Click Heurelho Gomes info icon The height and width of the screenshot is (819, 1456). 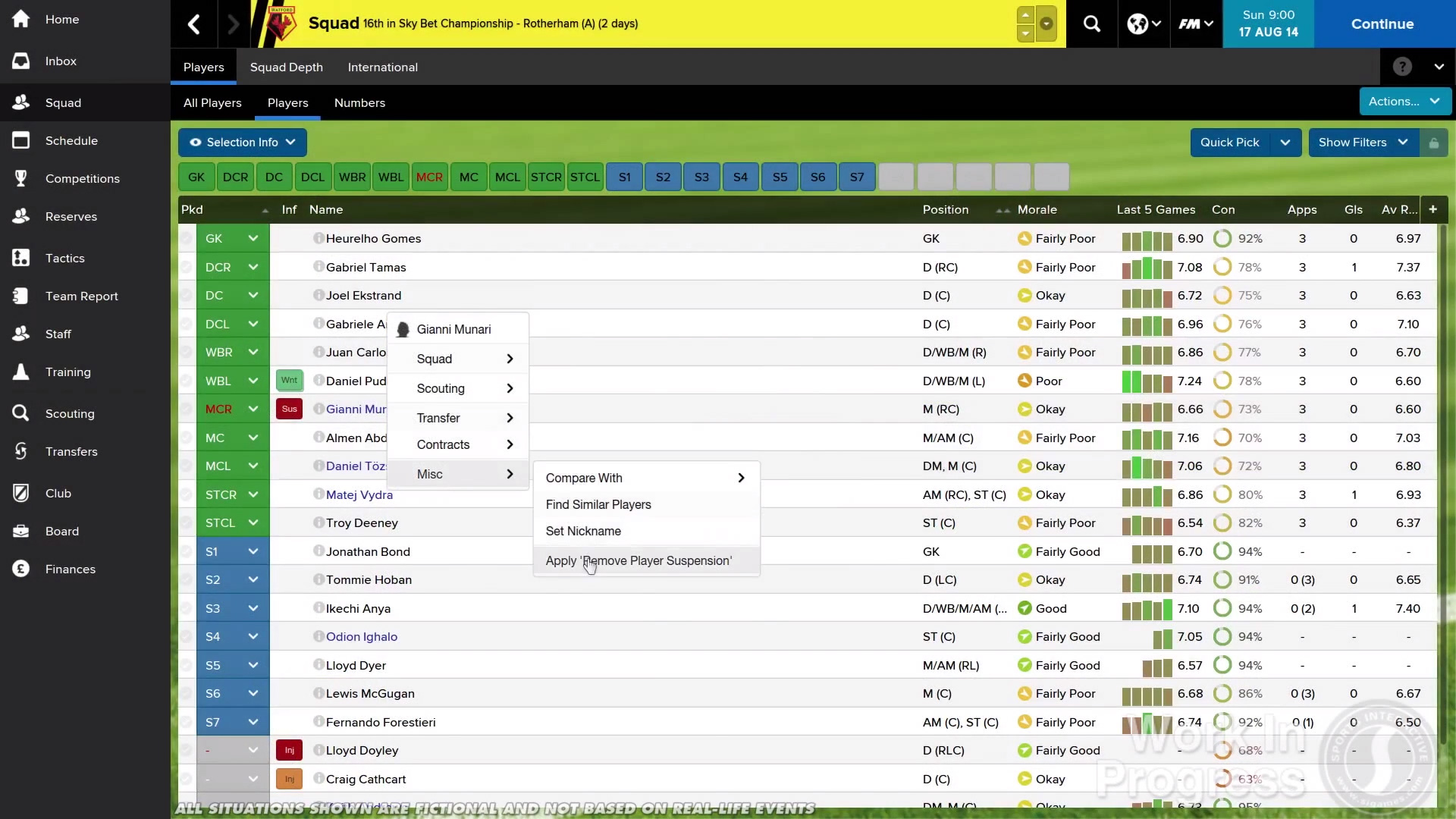[x=318, y=238]
